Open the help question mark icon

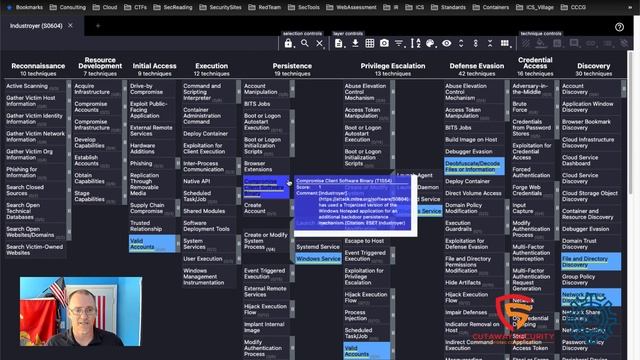619,27
